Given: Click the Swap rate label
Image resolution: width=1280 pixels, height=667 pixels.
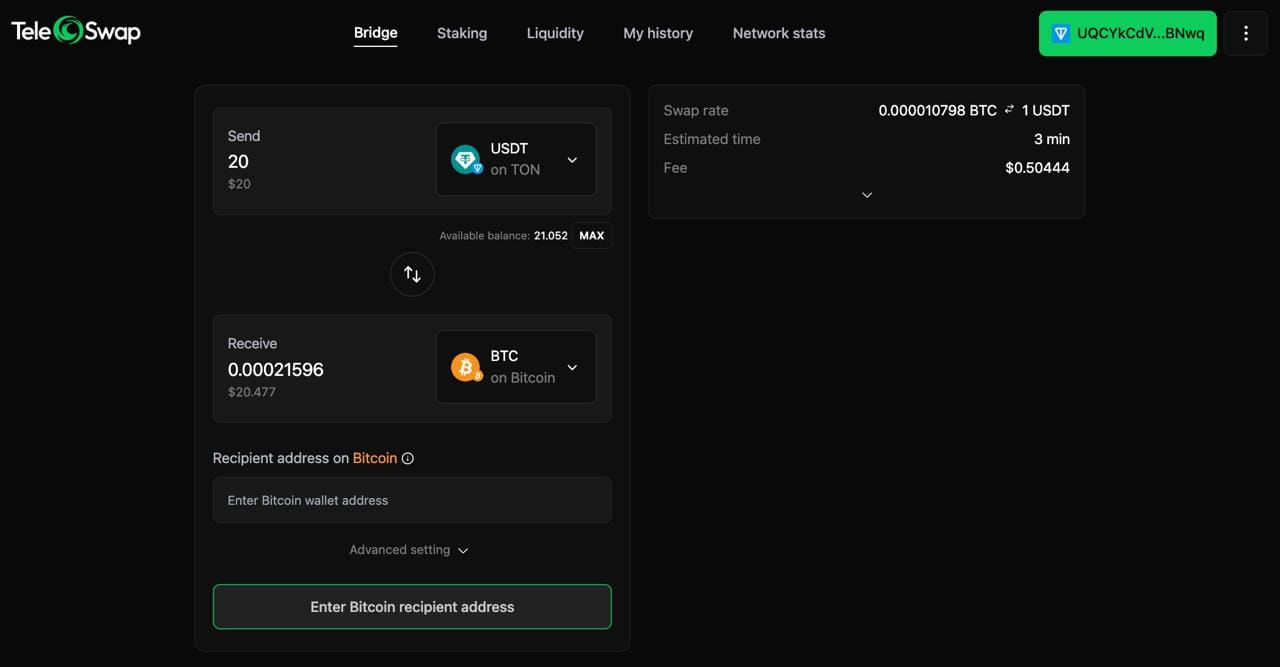Looking at the screenshot, I should [x=696, y=110].
